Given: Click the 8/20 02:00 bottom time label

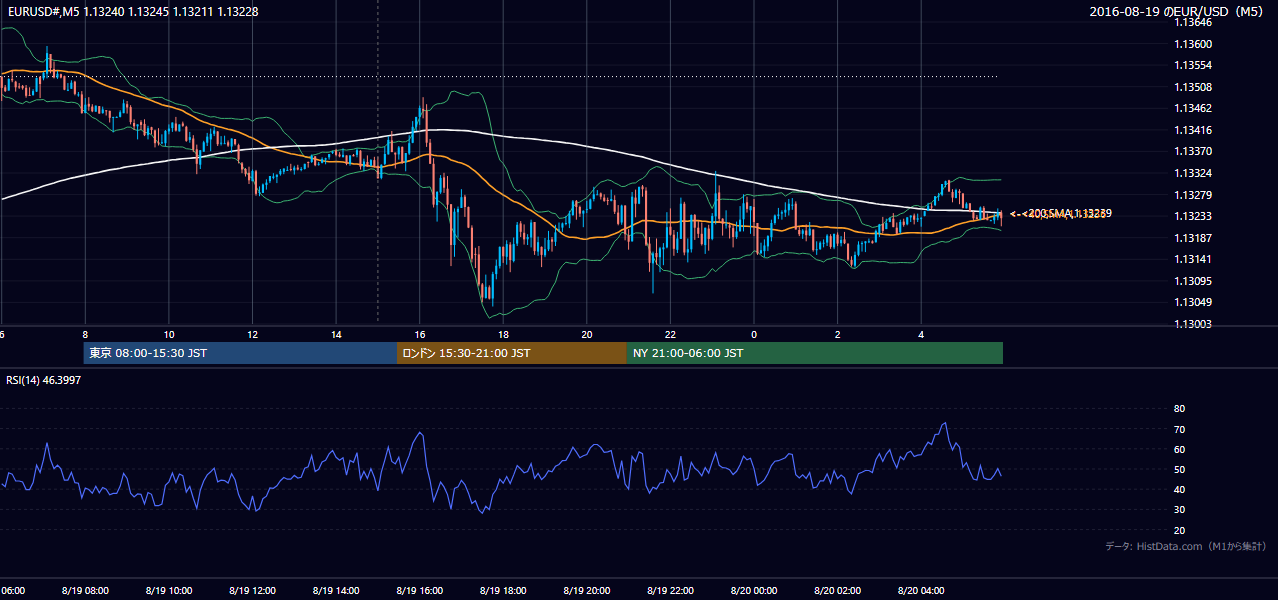Looking at the screenshot, I should (x=837, y=591).
